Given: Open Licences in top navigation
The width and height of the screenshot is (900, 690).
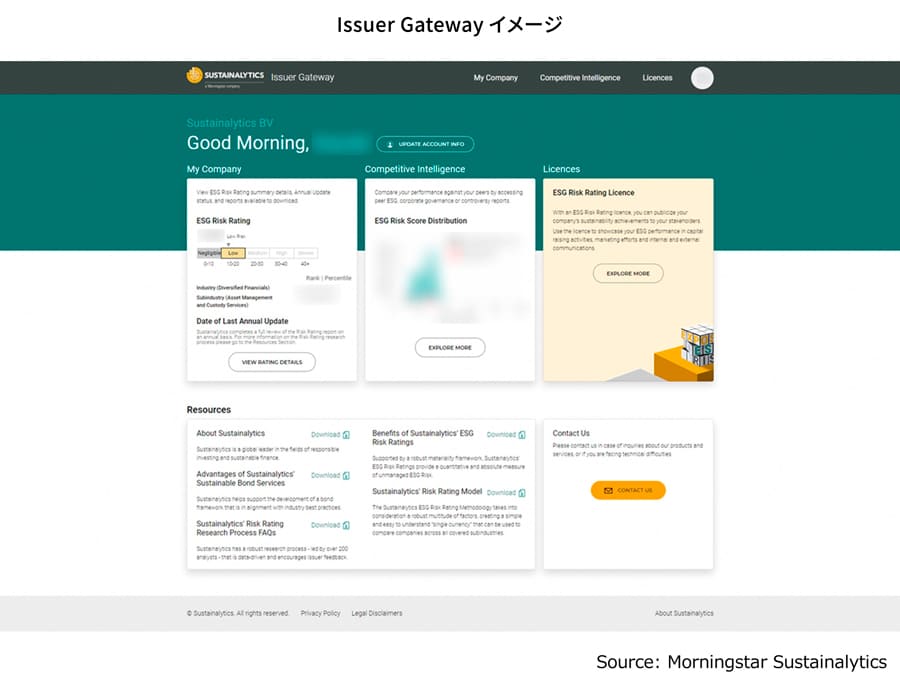Looking at the screenshot, I should pyautogui.click(x=657, y=77).
